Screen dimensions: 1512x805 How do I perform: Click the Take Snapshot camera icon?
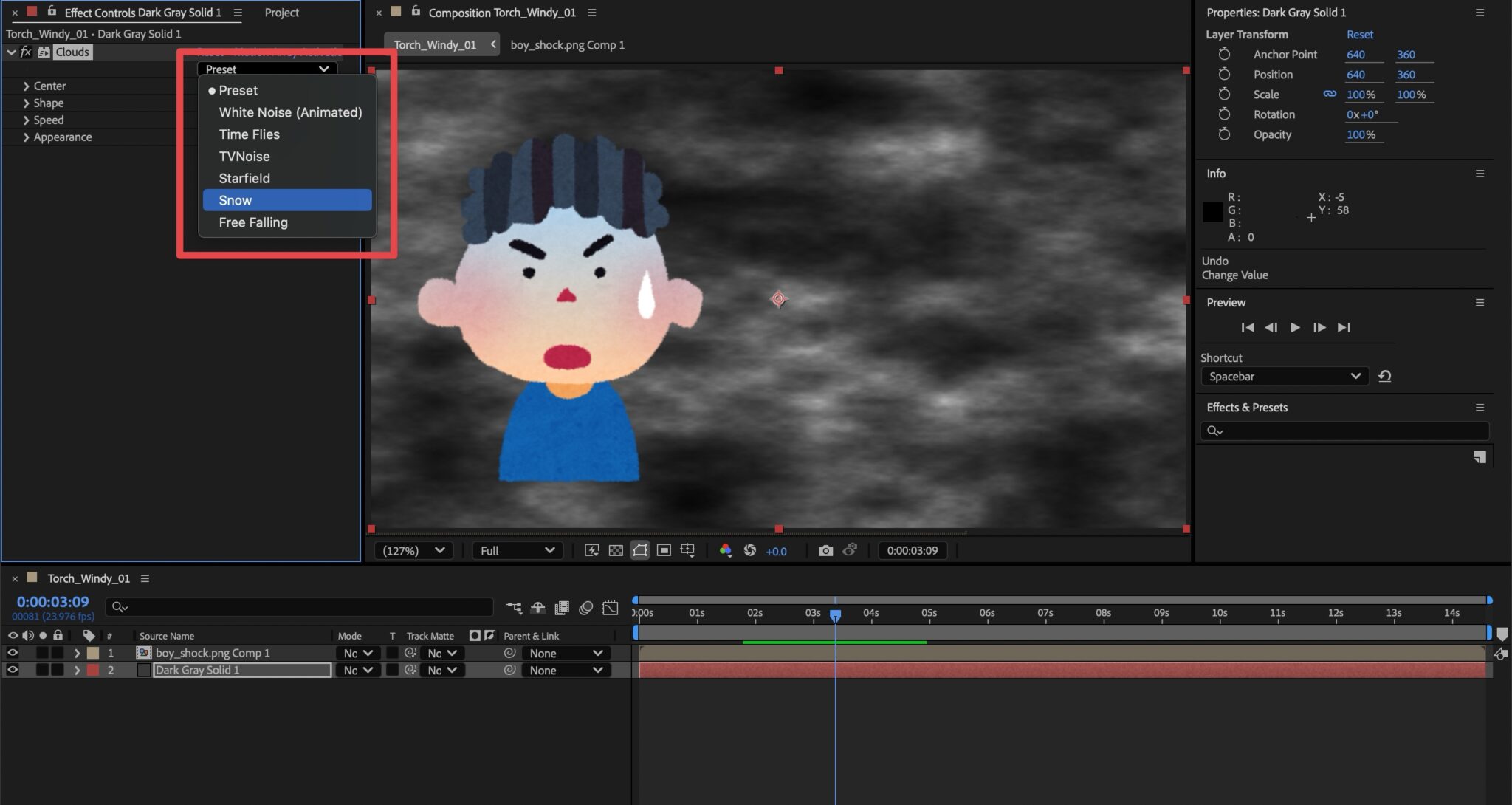pyautogui.click(x=825, y=550)
